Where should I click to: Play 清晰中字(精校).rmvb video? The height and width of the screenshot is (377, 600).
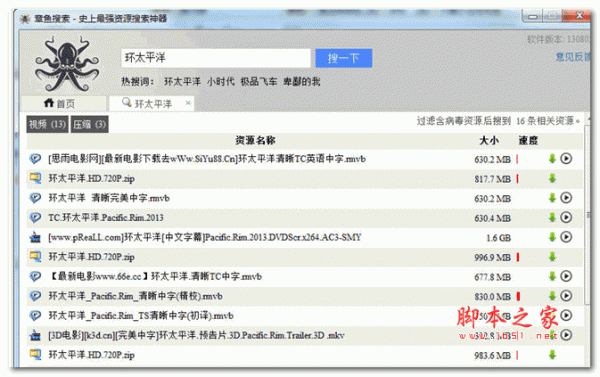click(566, 296)
